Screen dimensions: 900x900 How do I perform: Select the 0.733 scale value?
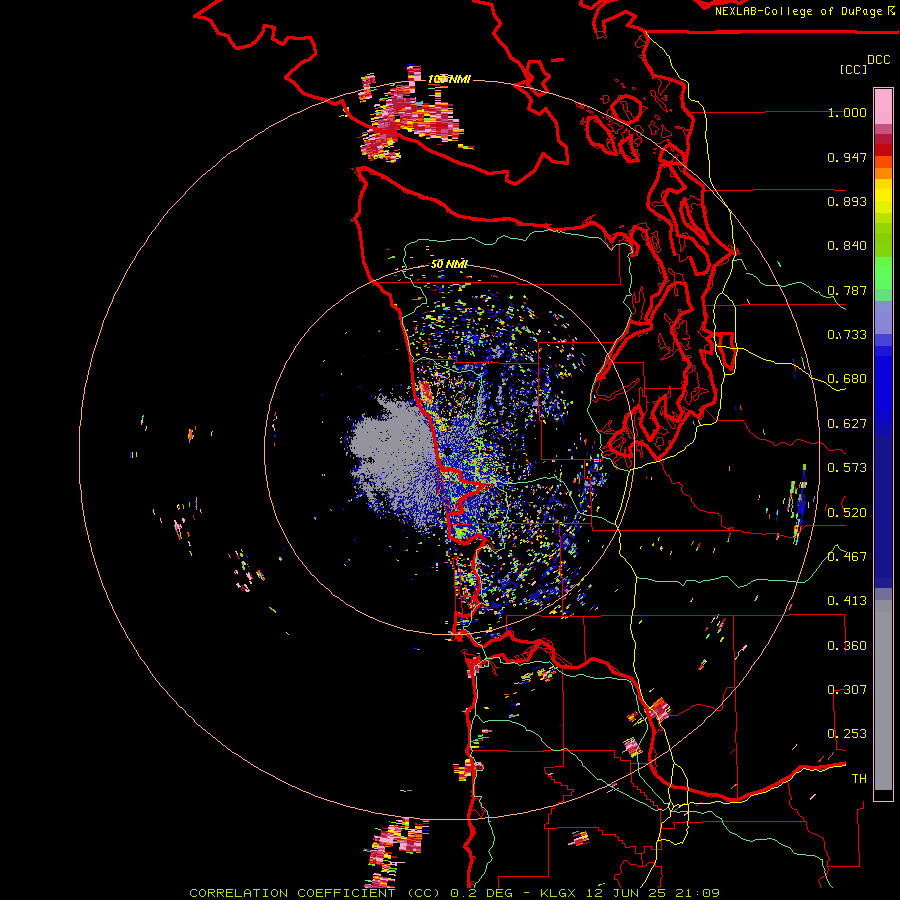click(x=847, y=335)
